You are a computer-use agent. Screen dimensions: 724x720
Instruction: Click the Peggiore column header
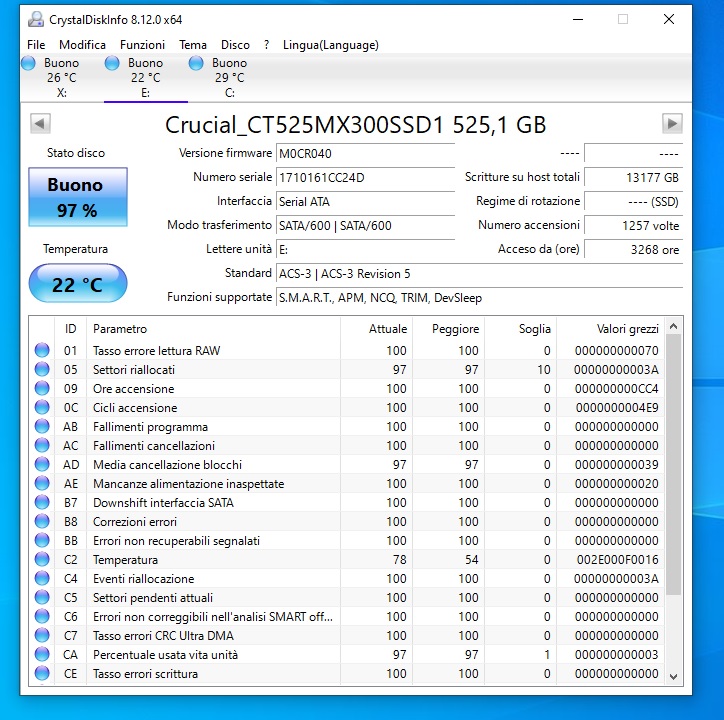[x=448, y=328]
